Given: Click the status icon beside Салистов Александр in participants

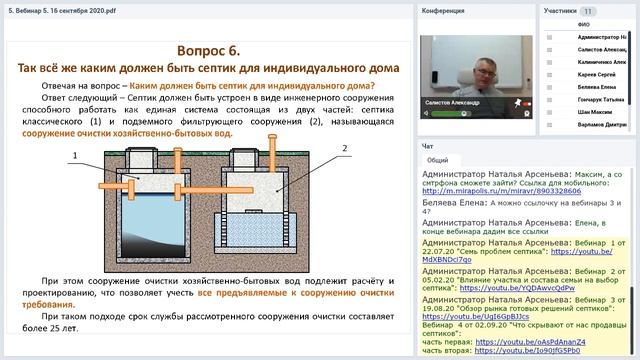Looking at the screenshot, I should tap(549, 50).
